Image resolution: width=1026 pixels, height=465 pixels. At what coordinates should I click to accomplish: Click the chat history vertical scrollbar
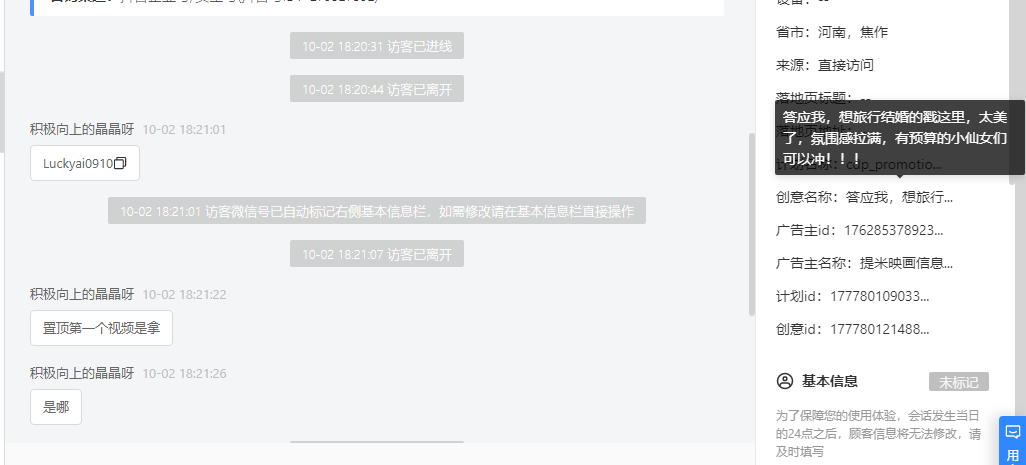(752, 224)
